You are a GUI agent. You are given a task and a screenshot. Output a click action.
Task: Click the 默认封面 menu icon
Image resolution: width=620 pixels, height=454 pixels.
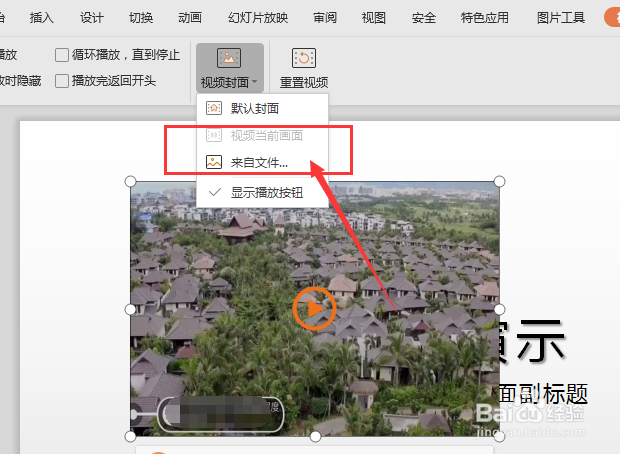coord(214,108)
